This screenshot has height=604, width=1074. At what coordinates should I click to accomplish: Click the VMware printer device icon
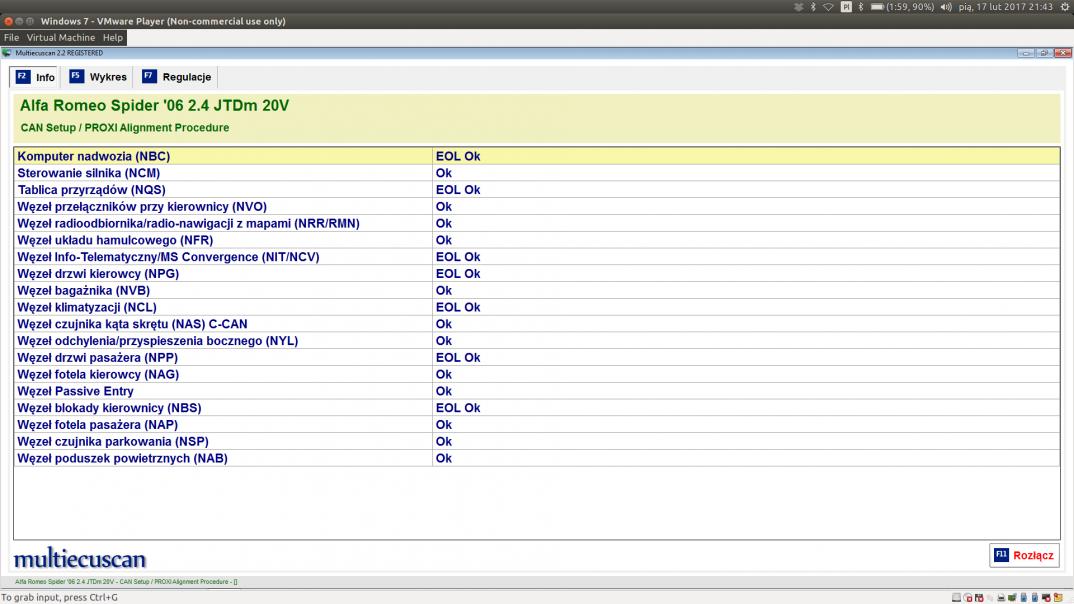[1001, 598]
